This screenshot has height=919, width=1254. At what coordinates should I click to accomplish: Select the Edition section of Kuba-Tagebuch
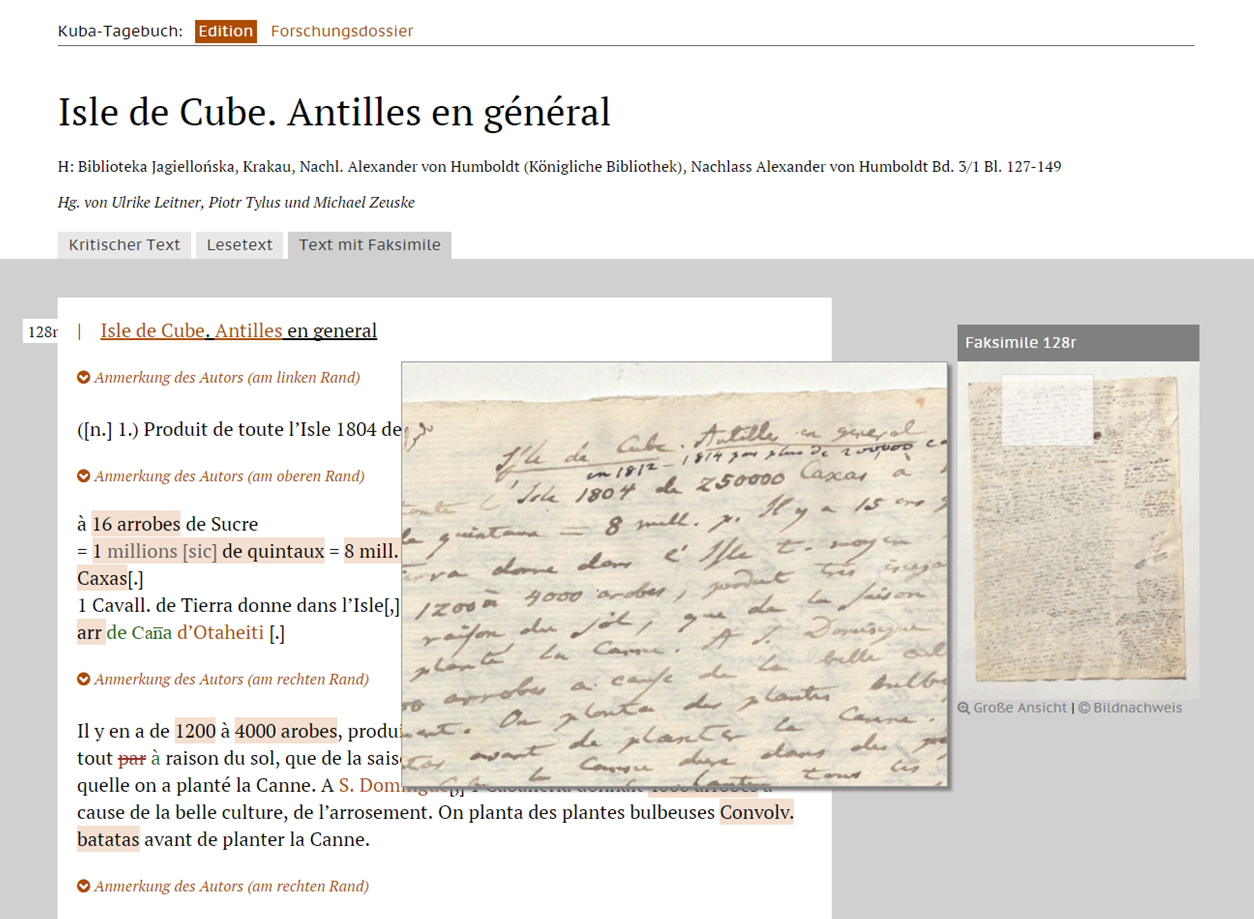(225, 31)
